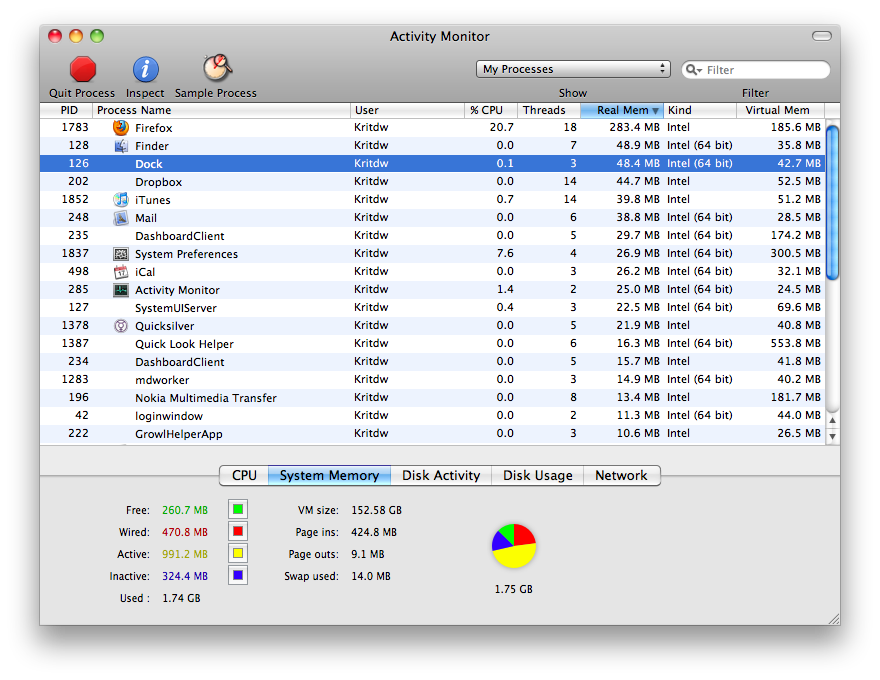The height and width of the screenshot is (680, 880).
Task: Open the My Processes dropdown
Action: [573, 69]
